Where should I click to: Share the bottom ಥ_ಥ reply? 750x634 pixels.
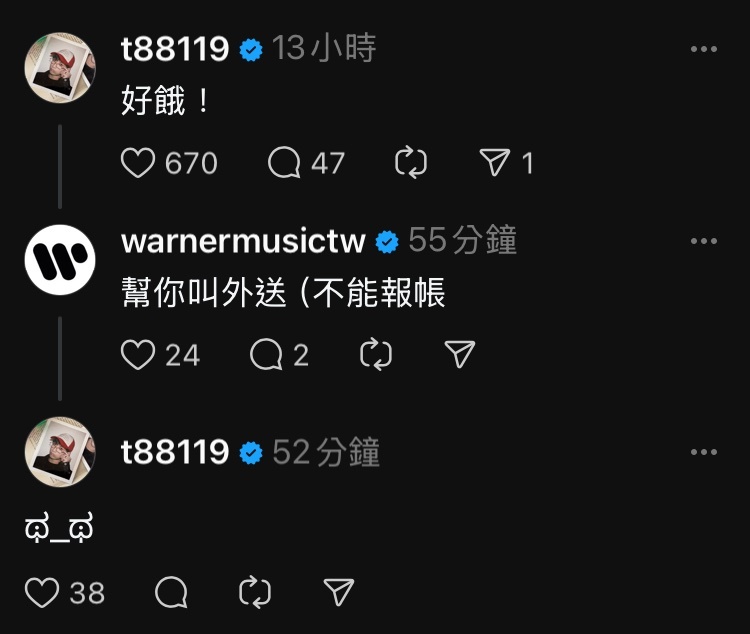(x=339, y=592)
